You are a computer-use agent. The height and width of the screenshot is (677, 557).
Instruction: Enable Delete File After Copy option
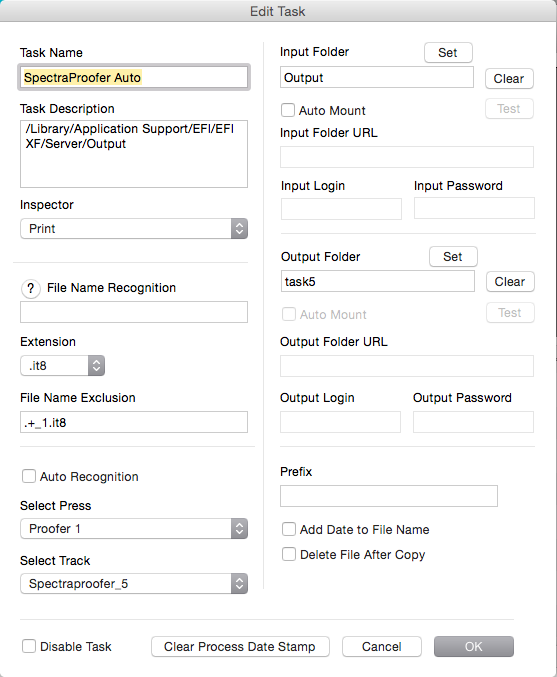289,554
